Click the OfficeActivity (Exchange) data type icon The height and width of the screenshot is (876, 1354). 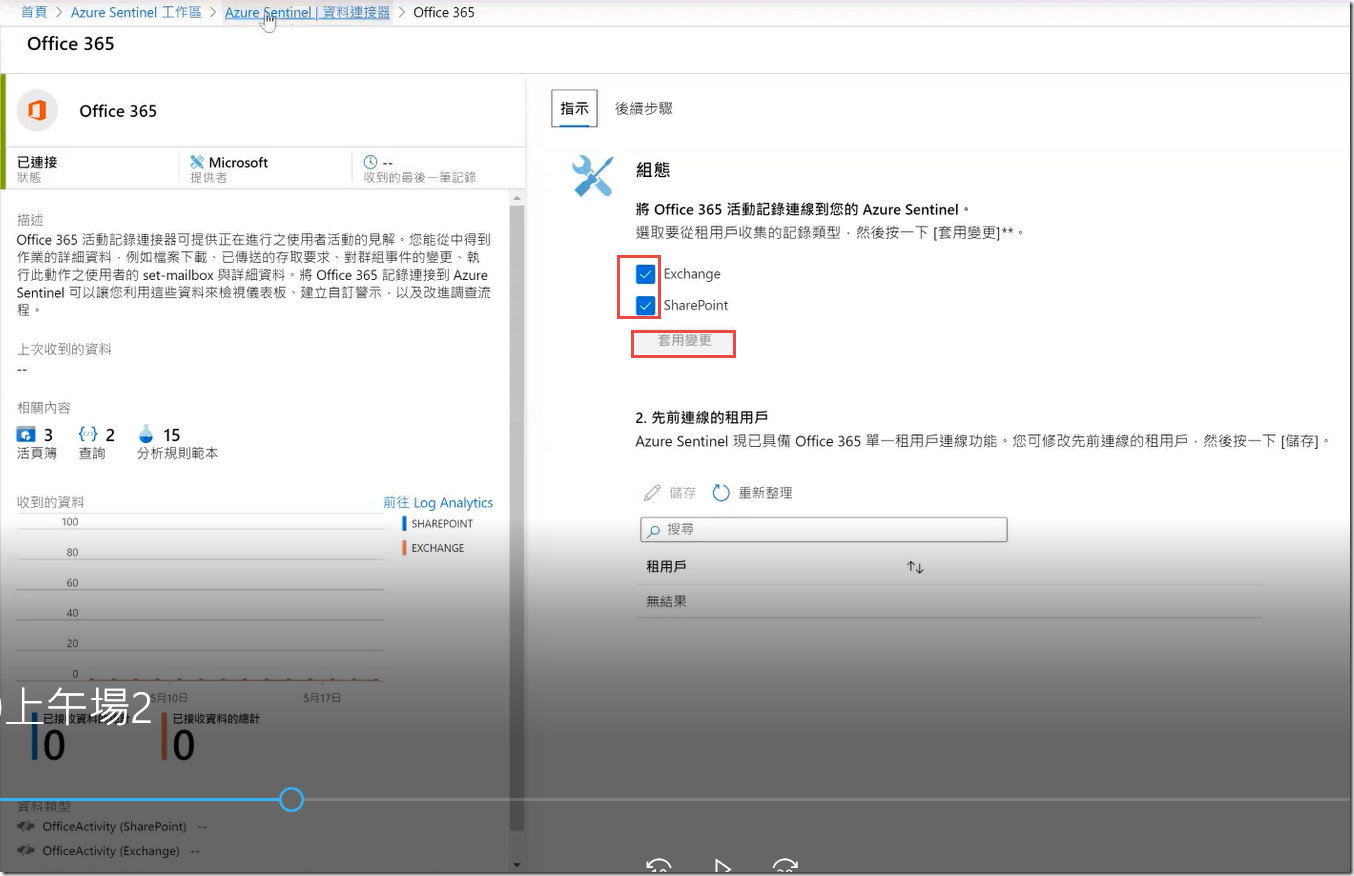coord(25,851)
